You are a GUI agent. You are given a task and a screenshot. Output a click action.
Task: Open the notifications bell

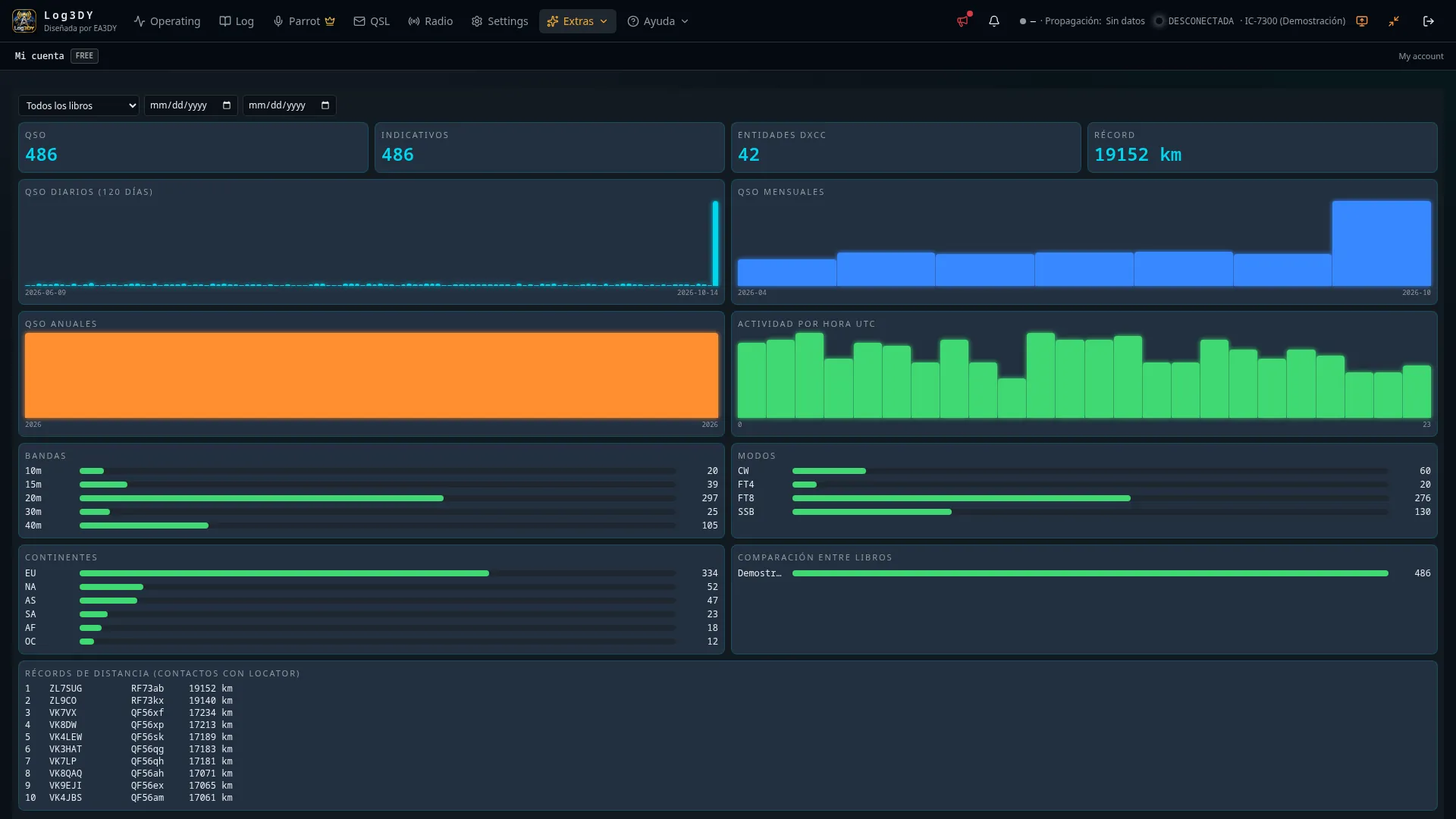(994, 21)
